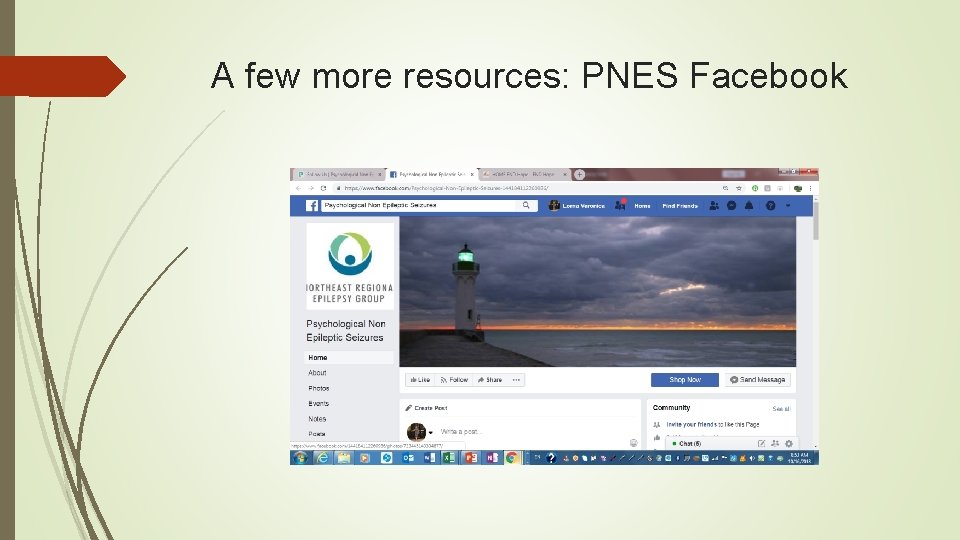Open the Notes page section
960x540 pixels.
[317, 419]
